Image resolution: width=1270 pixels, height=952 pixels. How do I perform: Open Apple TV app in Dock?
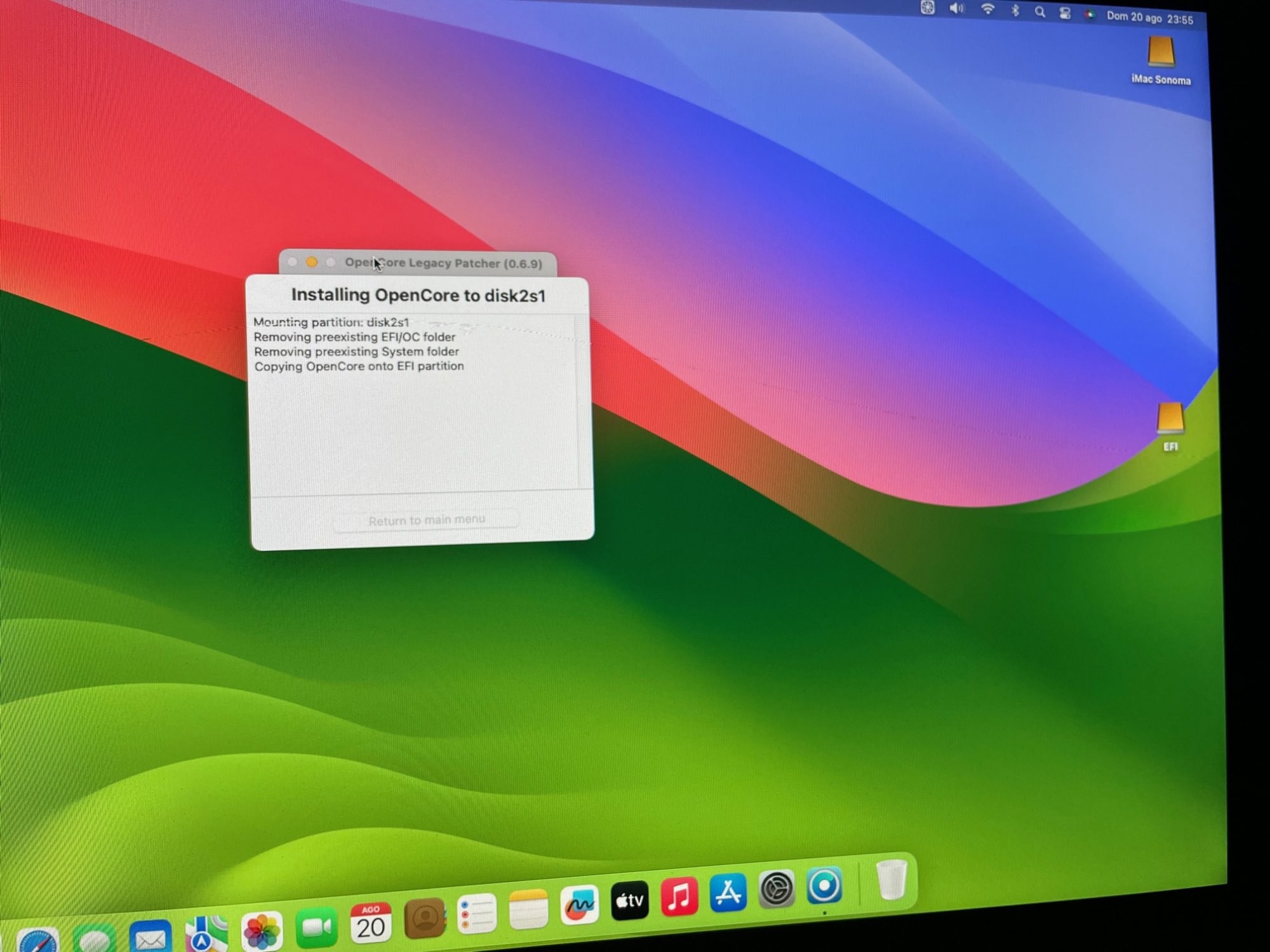(x=629, y=901)
